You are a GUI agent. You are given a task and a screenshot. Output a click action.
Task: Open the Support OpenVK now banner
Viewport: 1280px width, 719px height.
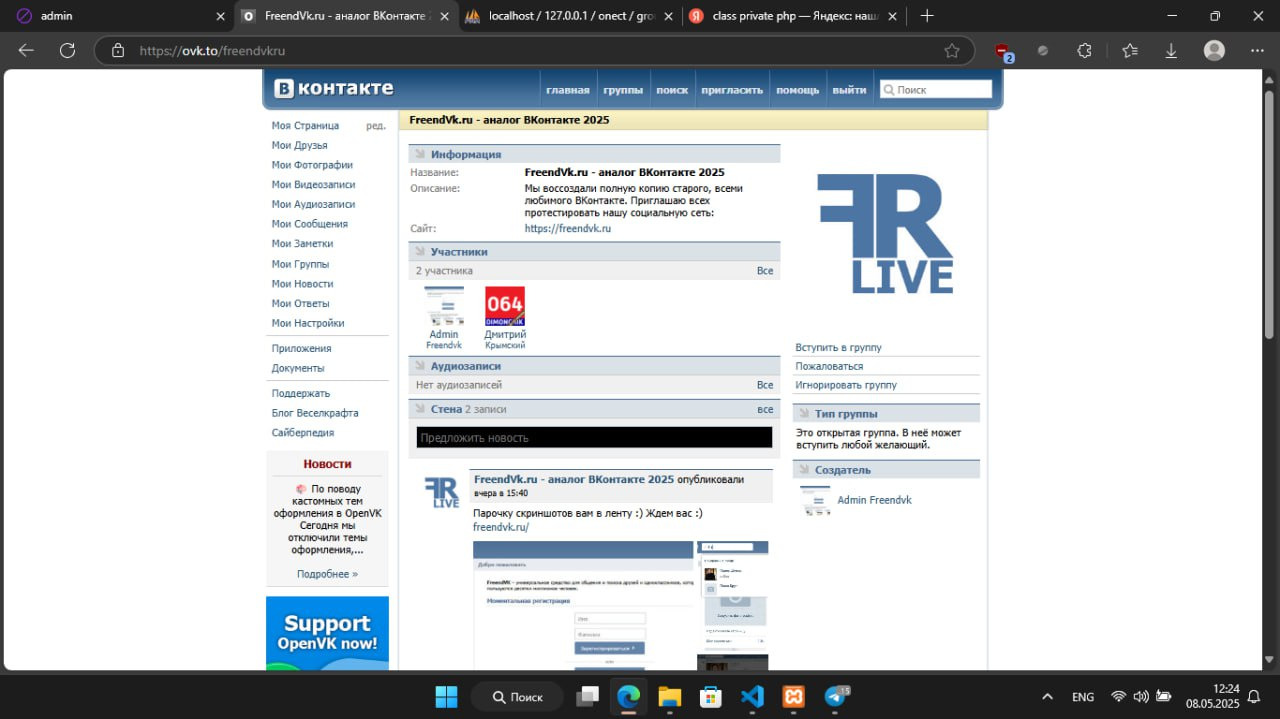click(327, 633)
